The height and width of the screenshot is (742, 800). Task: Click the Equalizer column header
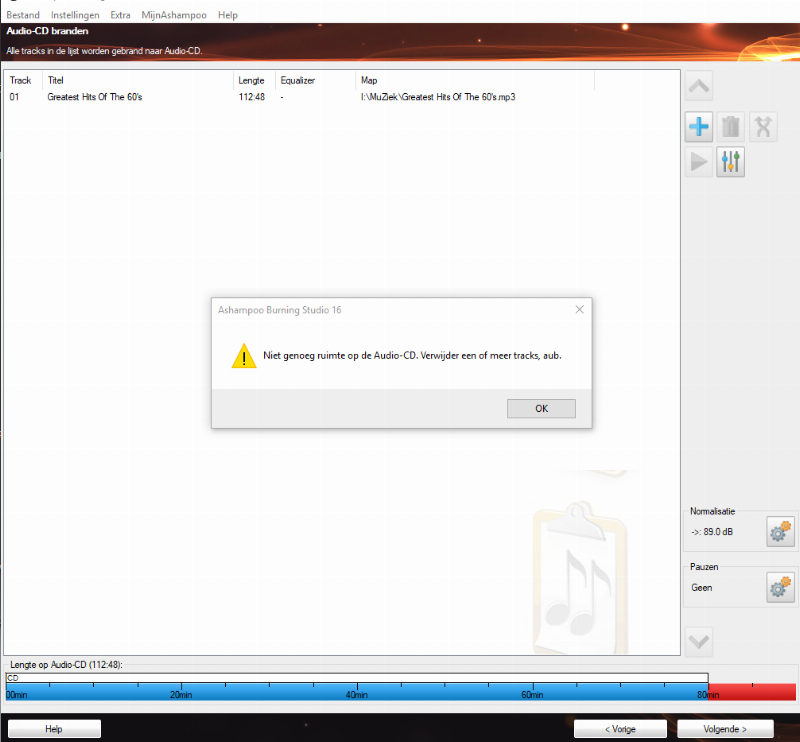tap(315, 80)
